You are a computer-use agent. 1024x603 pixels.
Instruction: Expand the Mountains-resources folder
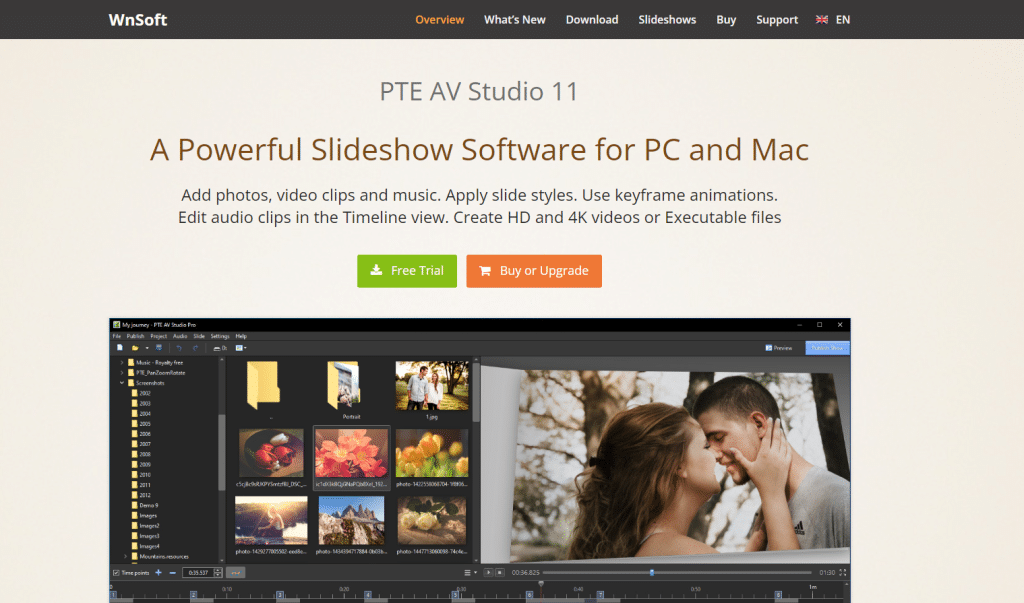[124, 556]
